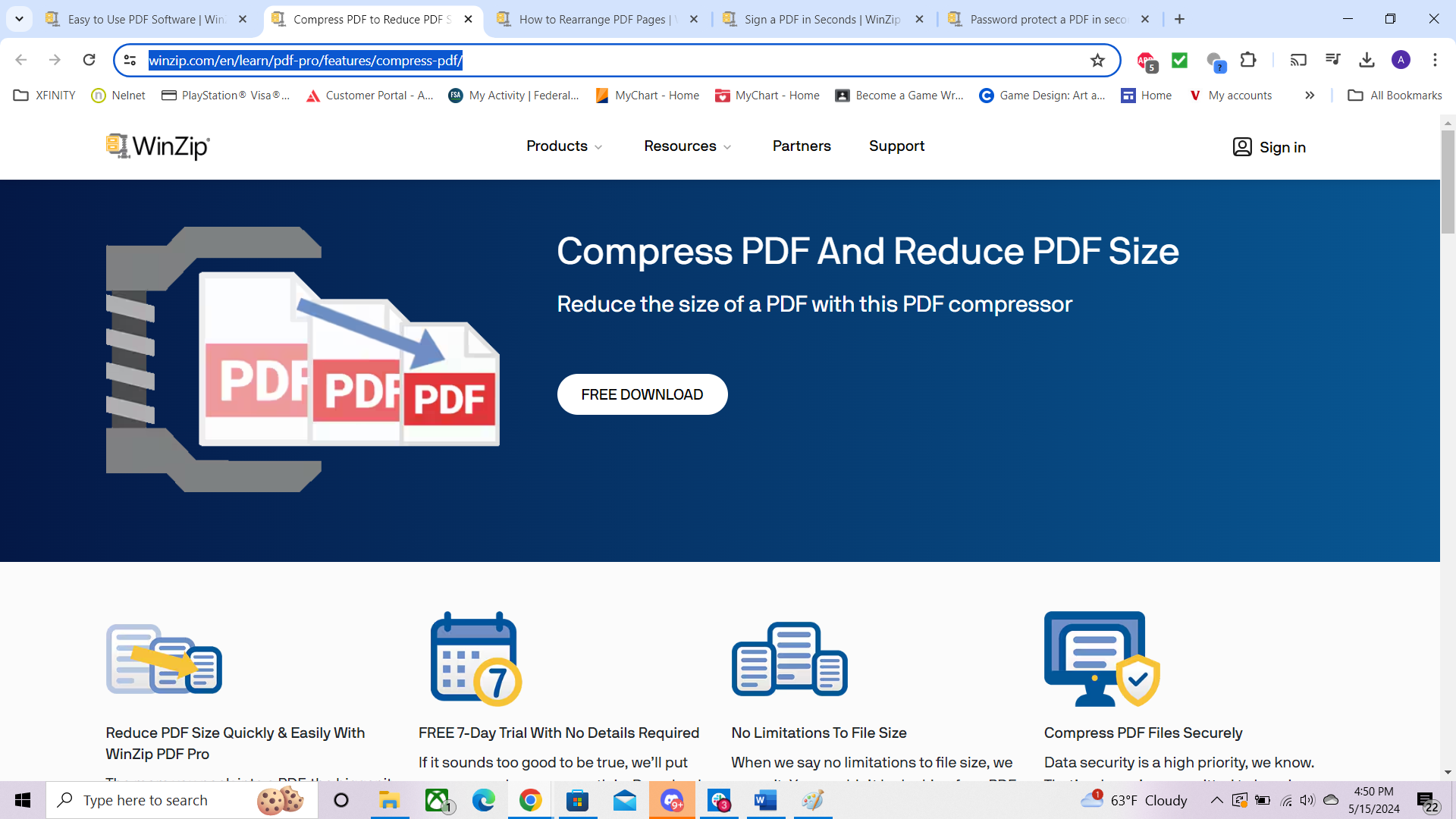Show more bookmarks with the chevron
Viewport: 1456px width, 819px height.
[x=1310, y=95]
